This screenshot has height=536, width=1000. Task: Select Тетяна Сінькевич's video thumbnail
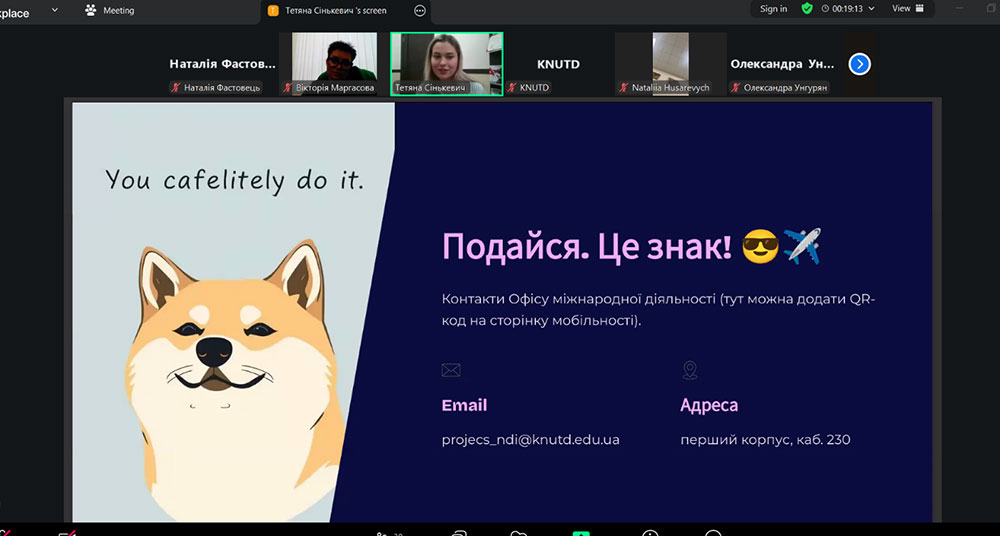pyautogui.click(x=446, y=58)
